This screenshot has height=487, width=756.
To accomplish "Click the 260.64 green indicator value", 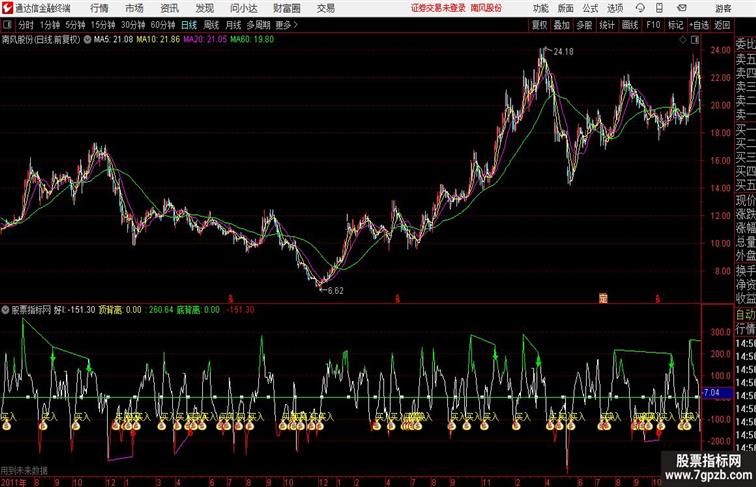I will pyautogui.click(x=161, y=310).
